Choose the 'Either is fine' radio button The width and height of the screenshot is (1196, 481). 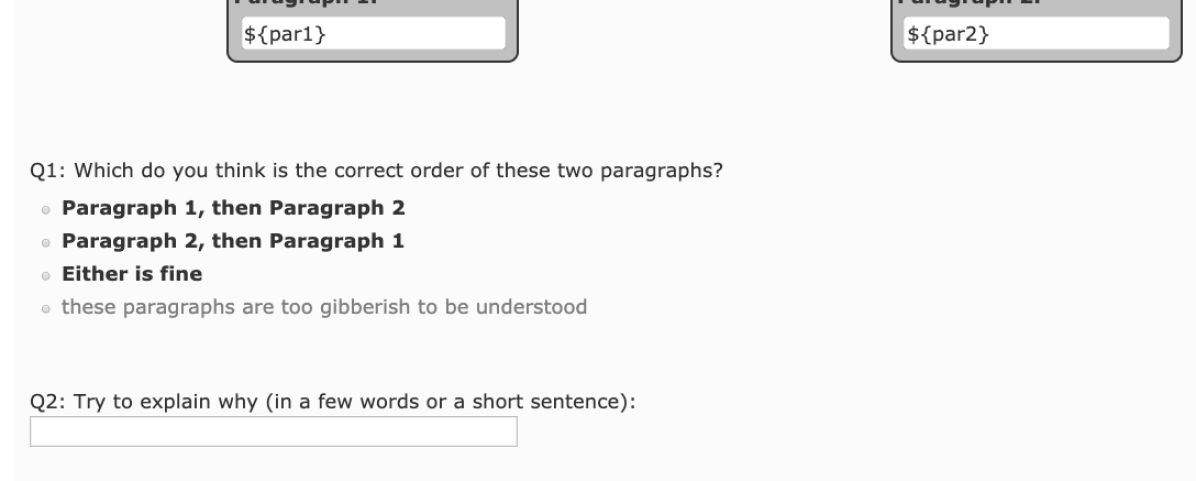point(46,275)
